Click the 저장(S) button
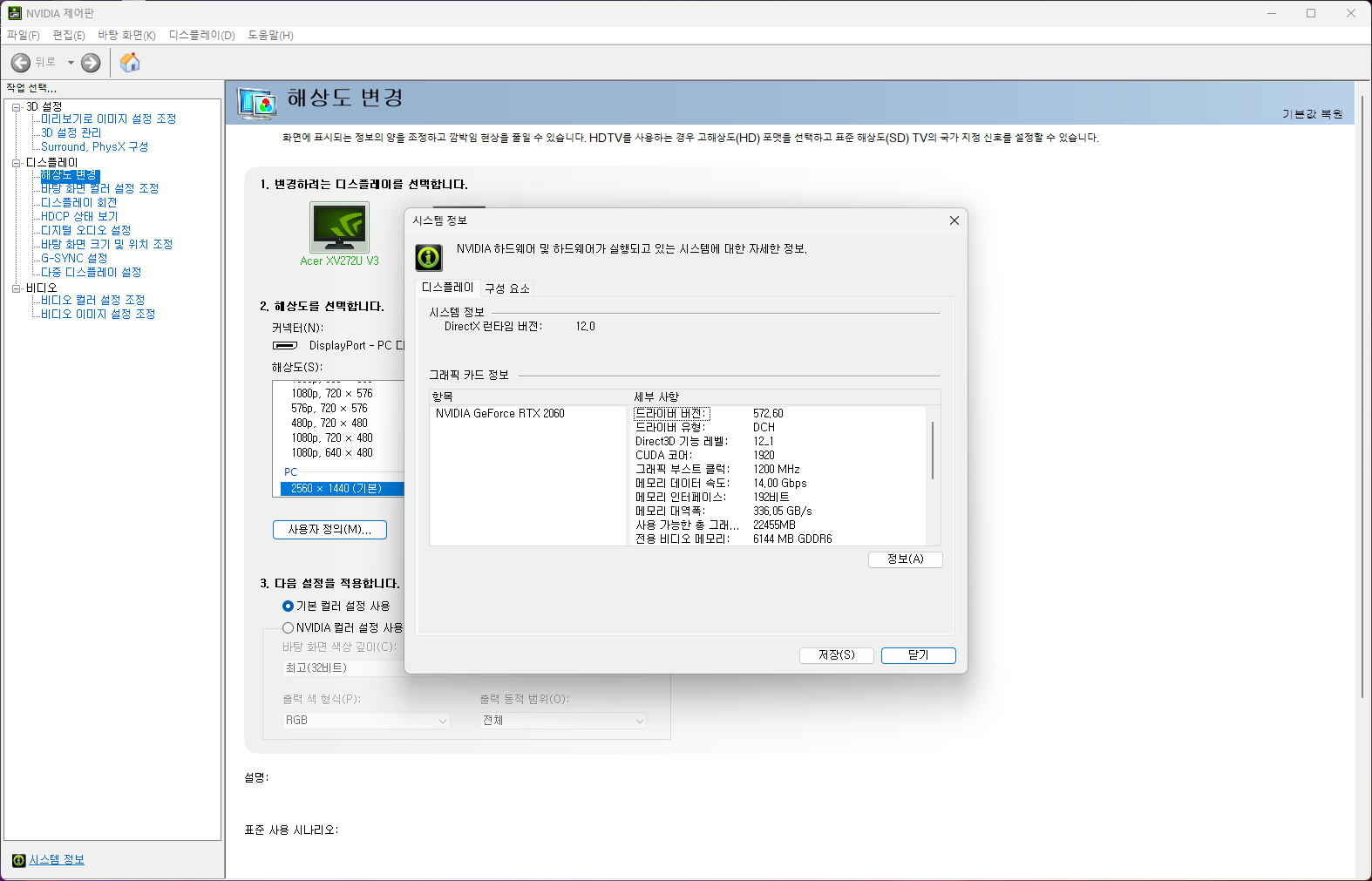 point(837,655)
